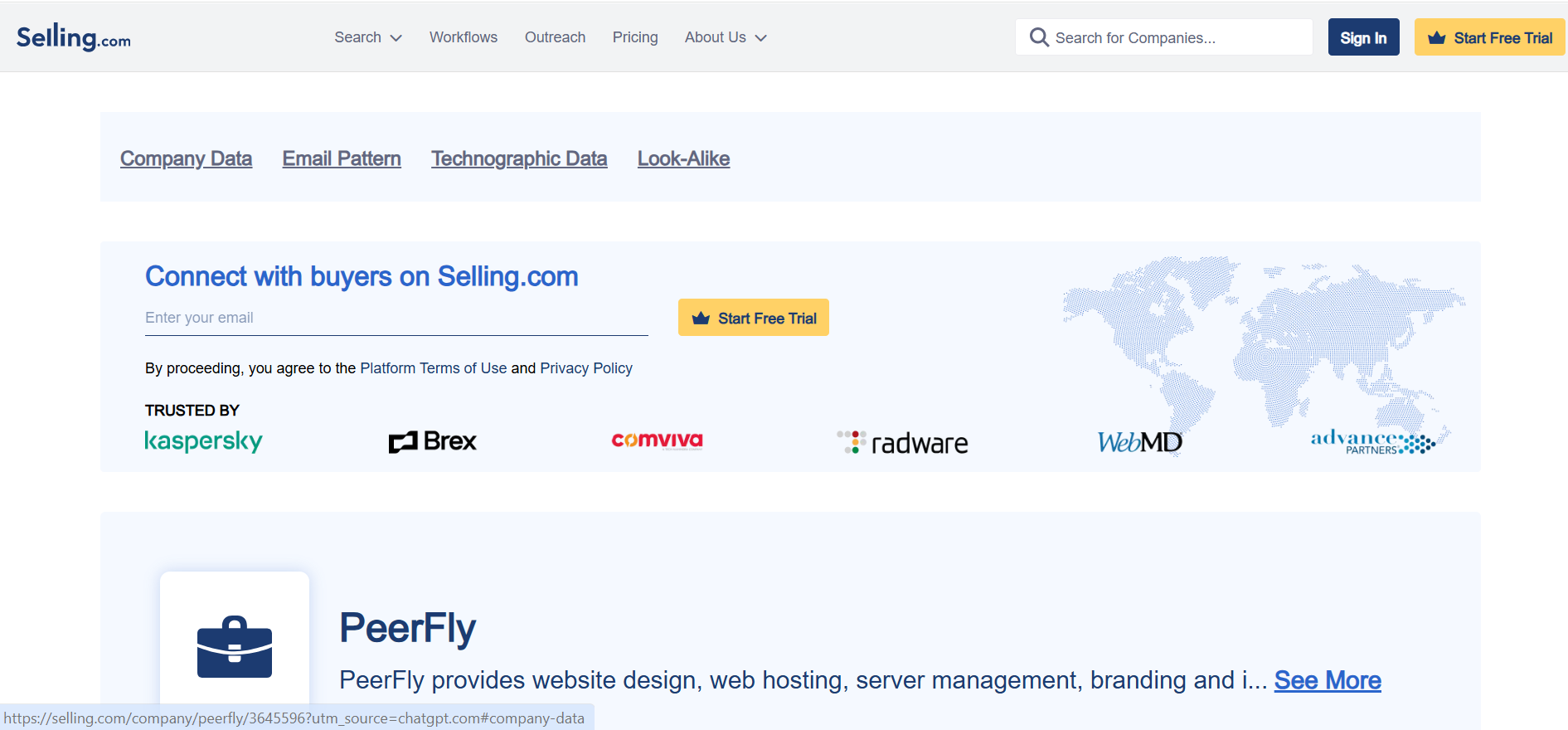Click the Brex logo
The width and height of the screenshot is (1568, 730).
click(x=433, y=441)
